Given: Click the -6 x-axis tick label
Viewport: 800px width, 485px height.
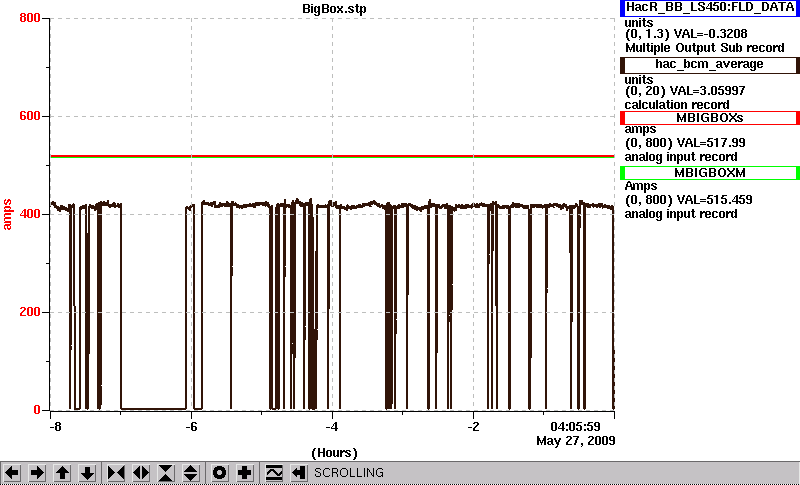Looking at the screenshot, I should (x=191, y=427).
